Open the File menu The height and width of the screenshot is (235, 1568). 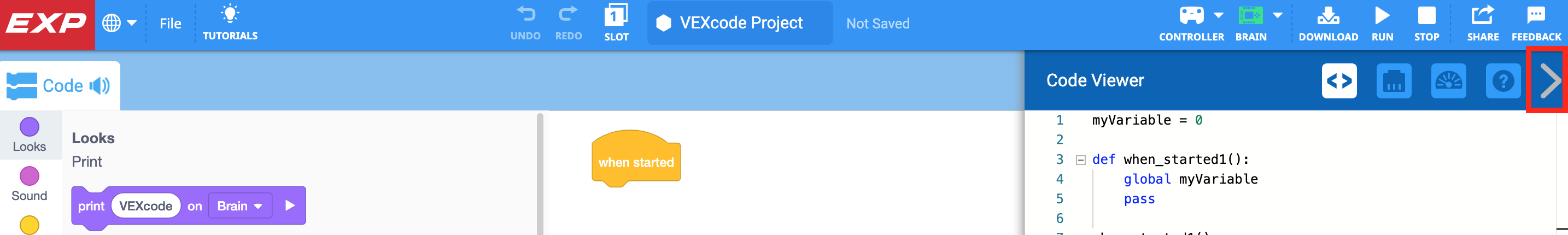pyautogui.click(x=171, y=23)
